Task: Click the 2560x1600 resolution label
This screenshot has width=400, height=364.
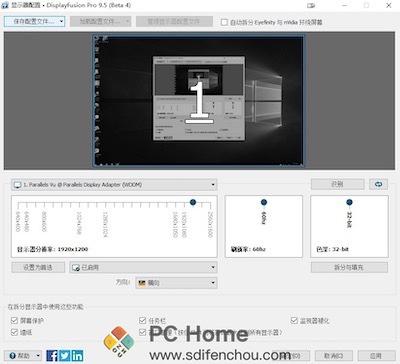Action: pos(210,224)
